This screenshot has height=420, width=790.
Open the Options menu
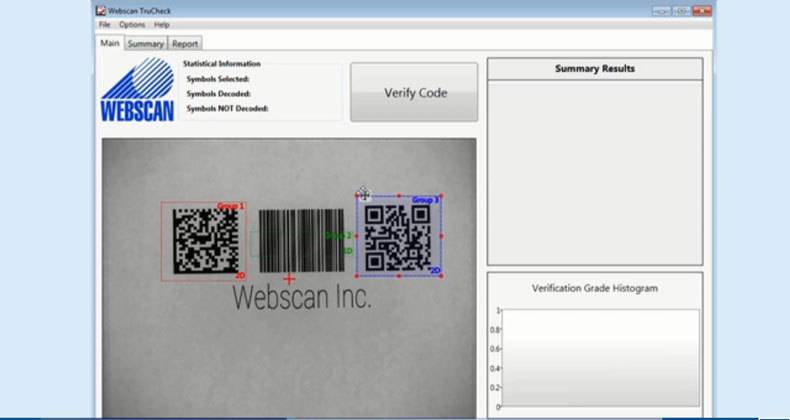tap(132, 24)
